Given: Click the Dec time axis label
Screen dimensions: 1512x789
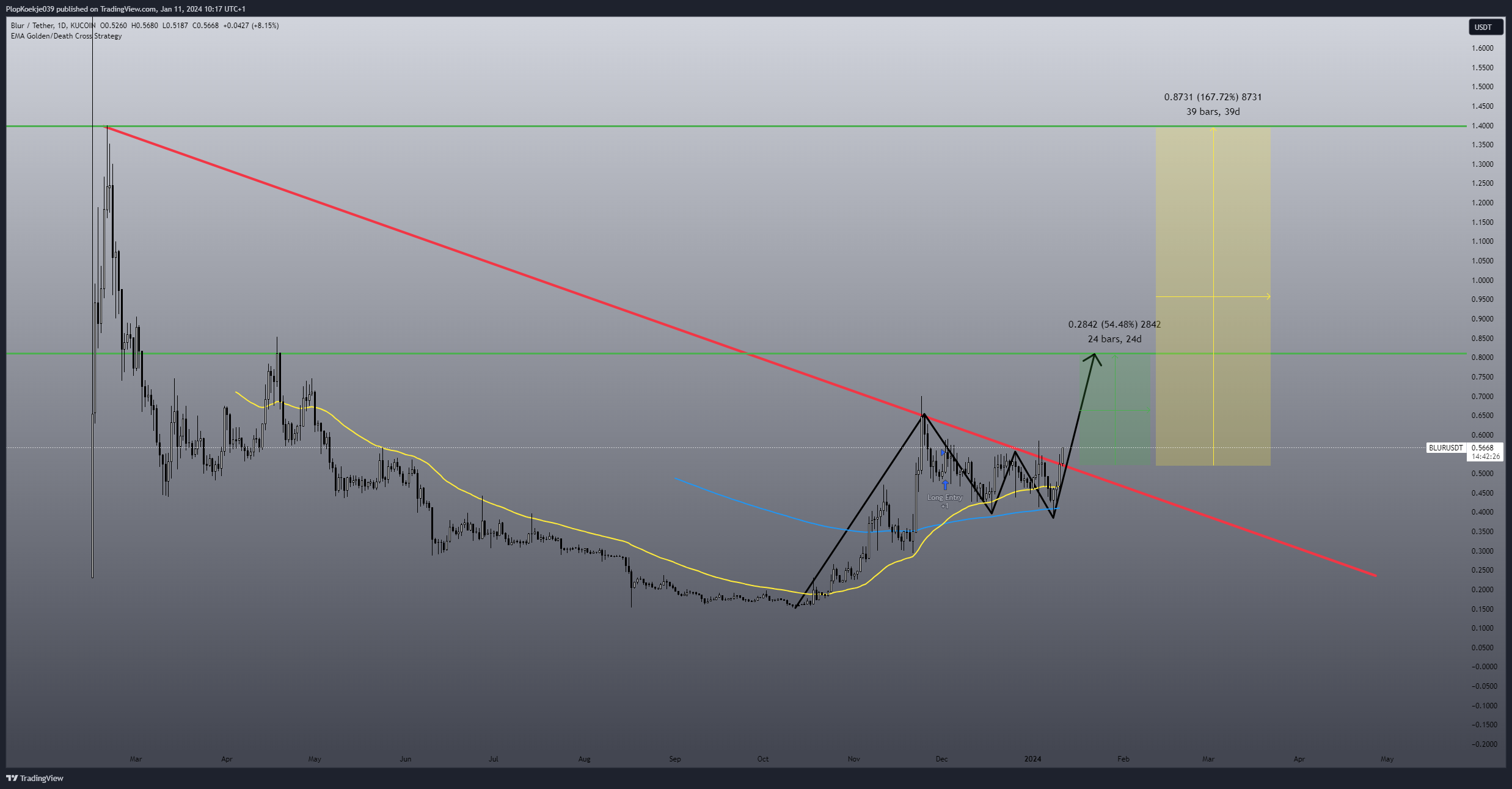Looking at the screenshot, I should click(942, 759).
